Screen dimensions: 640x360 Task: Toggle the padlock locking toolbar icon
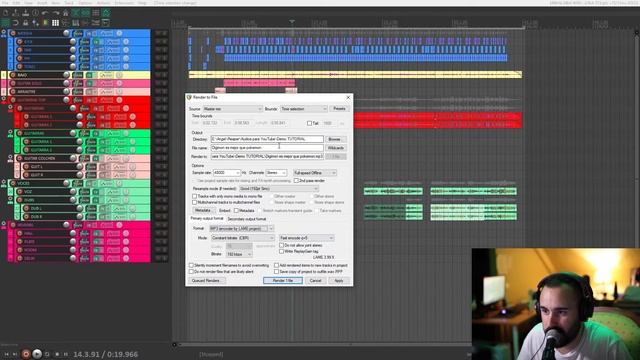coord(25,23)
